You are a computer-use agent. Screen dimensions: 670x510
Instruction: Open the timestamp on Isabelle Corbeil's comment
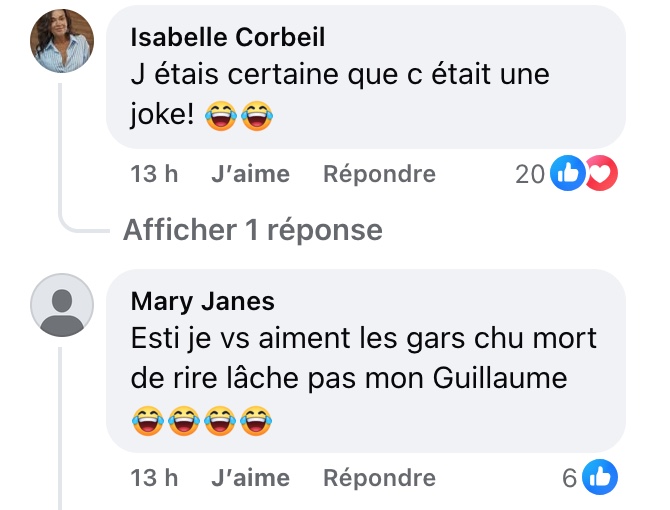click(154, 174)
